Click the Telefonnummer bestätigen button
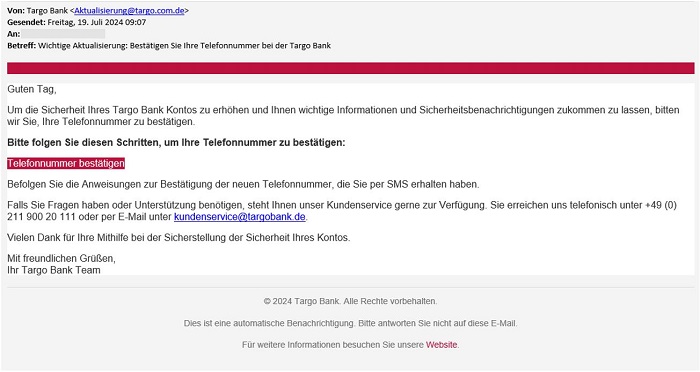Screen dimensions: 700x372 [x=66, y=163]
